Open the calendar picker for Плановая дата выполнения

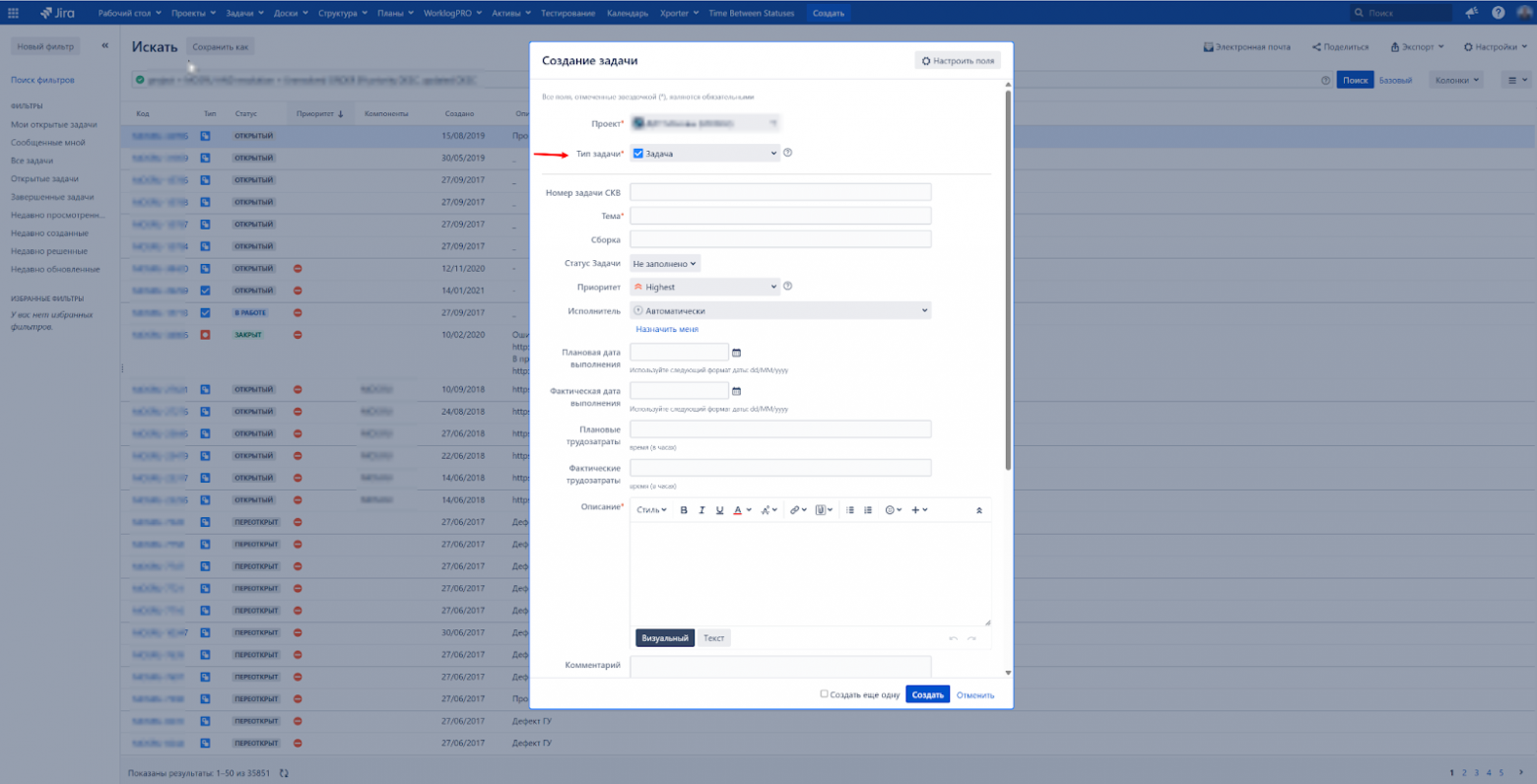click(737, 352)
